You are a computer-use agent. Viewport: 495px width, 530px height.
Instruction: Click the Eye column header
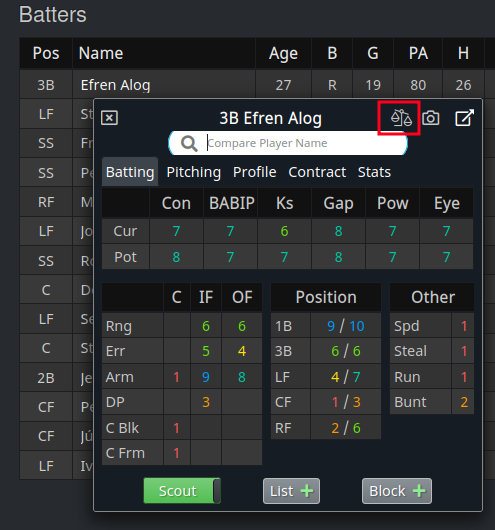[447, 203]
